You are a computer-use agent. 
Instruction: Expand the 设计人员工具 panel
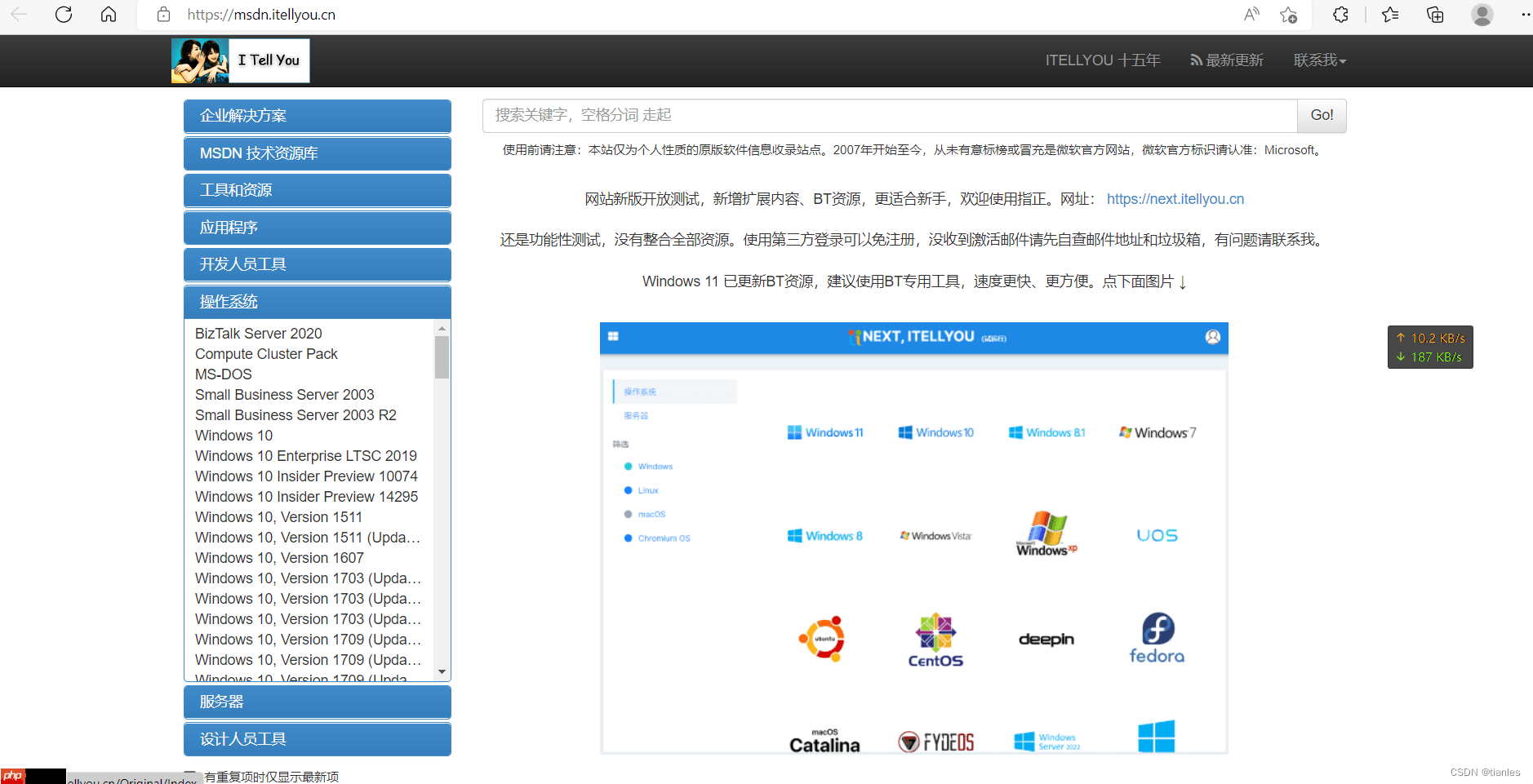[318, 739]
